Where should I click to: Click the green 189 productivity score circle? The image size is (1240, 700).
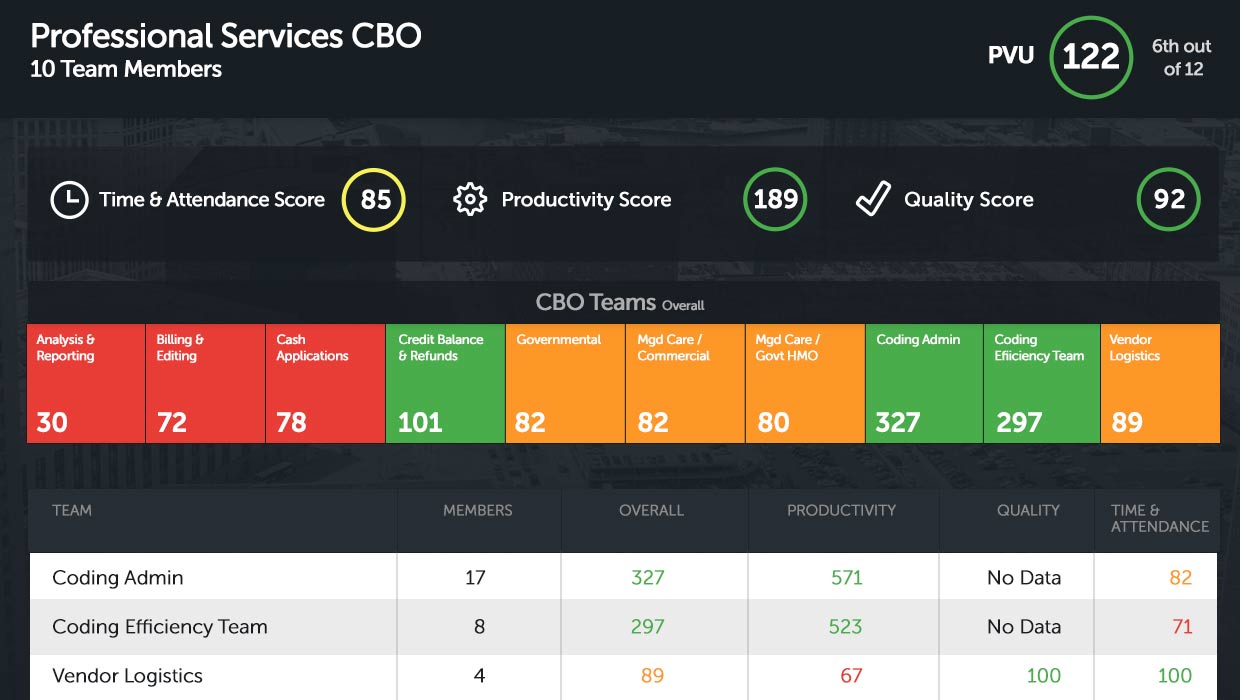pos(775,200)
